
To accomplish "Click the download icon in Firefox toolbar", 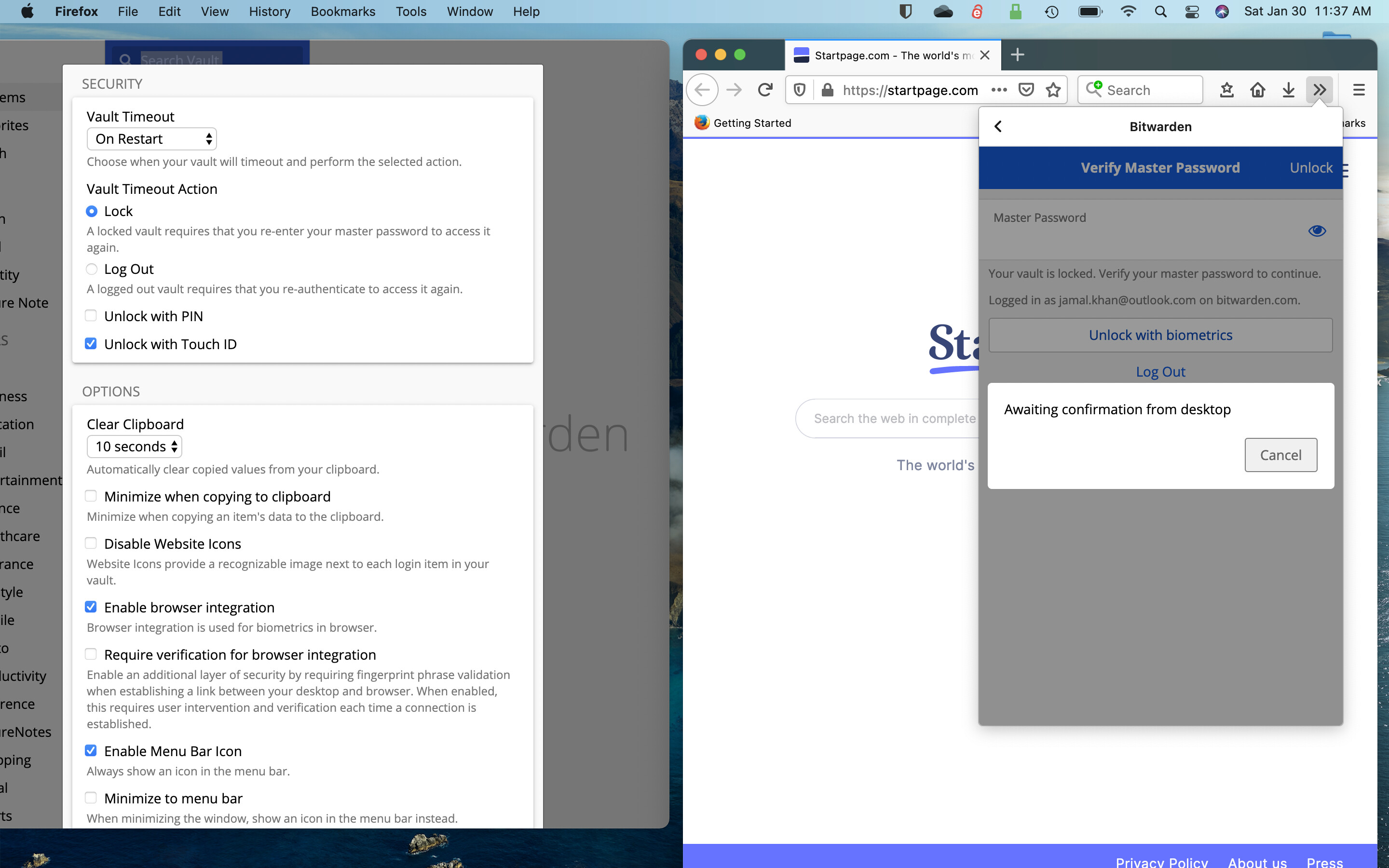I will point(1289,90).
